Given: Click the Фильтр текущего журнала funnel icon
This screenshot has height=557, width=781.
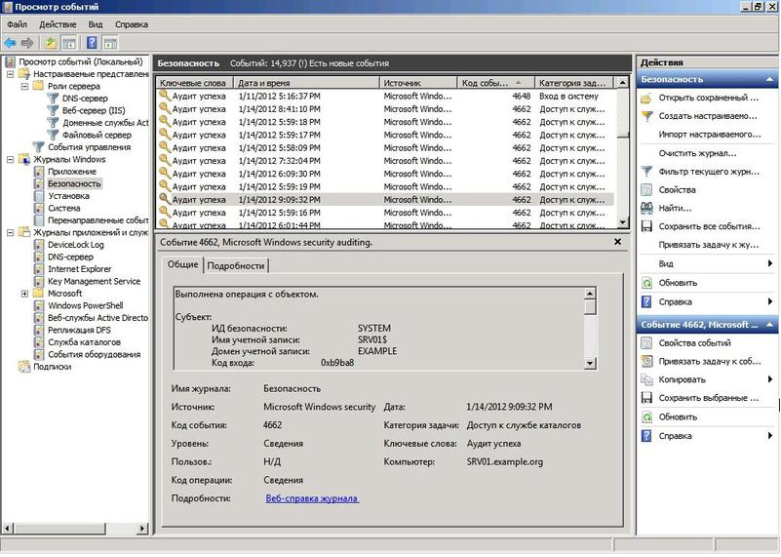Looking at the screenshot, I should pos(647,172).
